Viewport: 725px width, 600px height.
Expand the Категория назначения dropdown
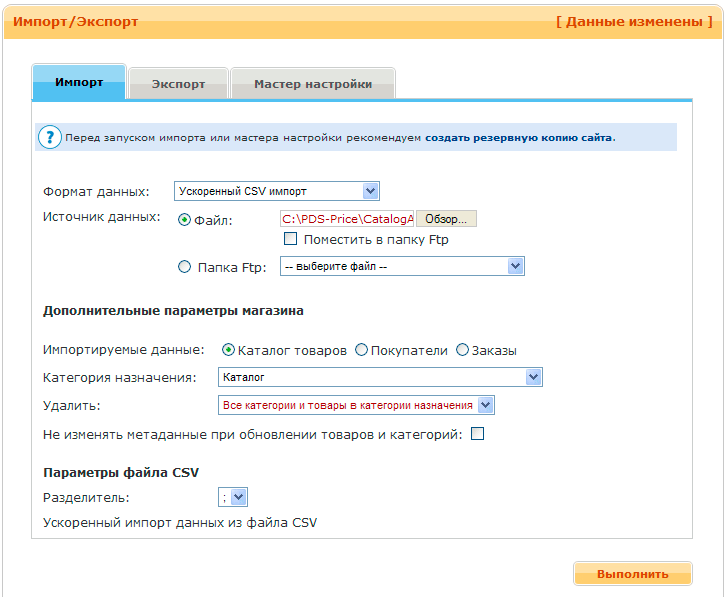click(x=380, y=377)
